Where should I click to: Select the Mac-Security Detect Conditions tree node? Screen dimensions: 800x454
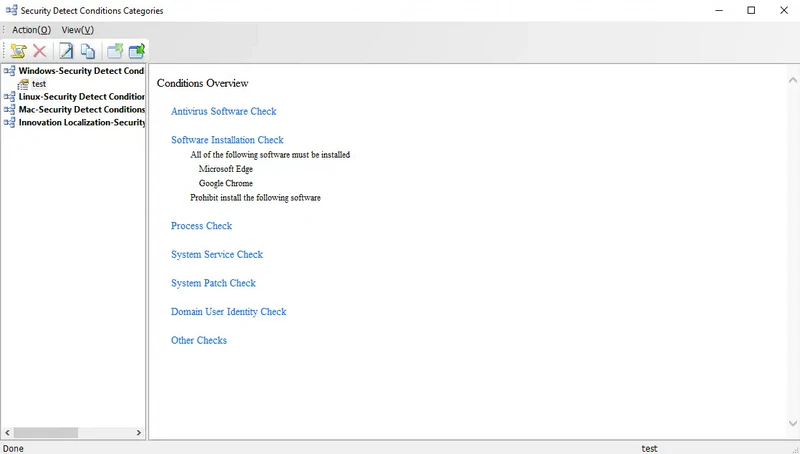point(82,109)
